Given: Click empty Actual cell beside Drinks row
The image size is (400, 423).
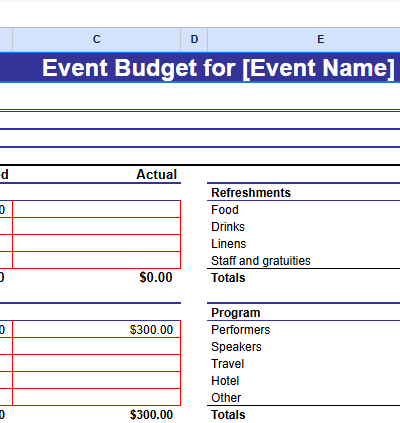Looking at the screenshot, I should [97, 226].
